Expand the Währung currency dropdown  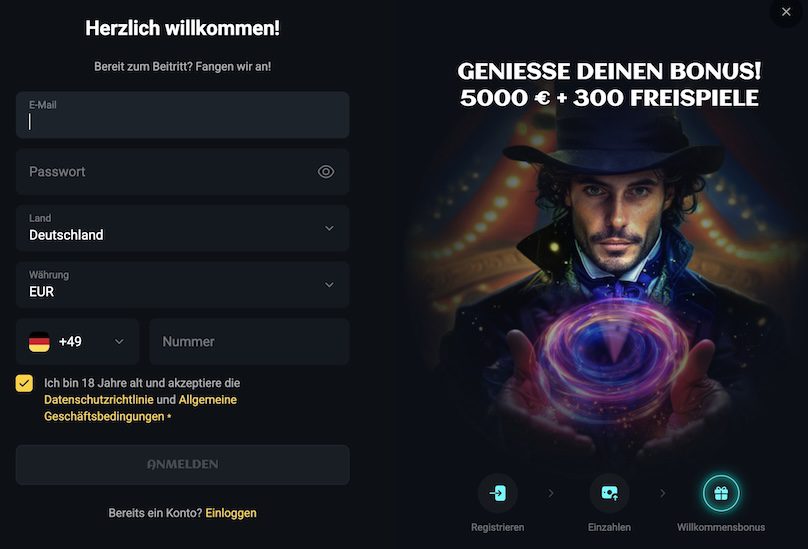click(x=182, y=285)
